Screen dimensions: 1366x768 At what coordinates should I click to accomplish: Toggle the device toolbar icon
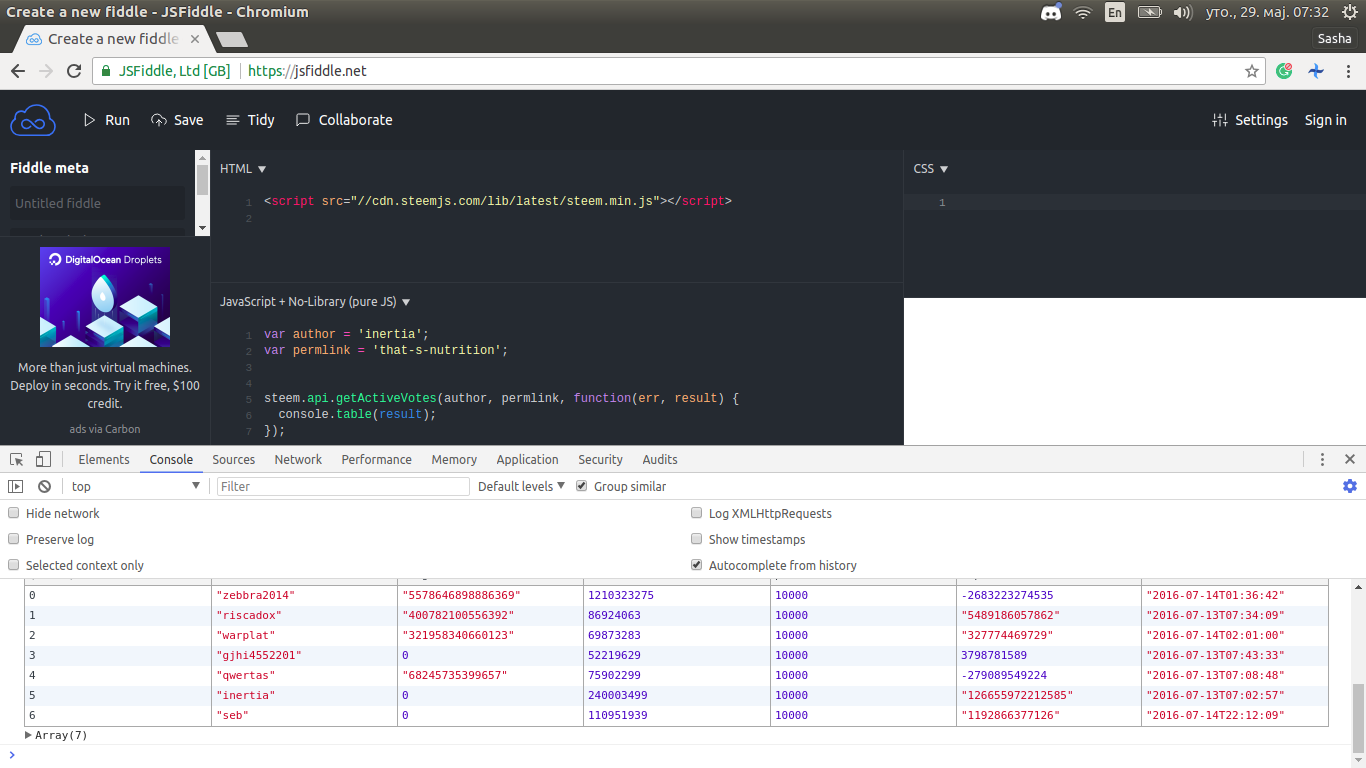point(43,459)
